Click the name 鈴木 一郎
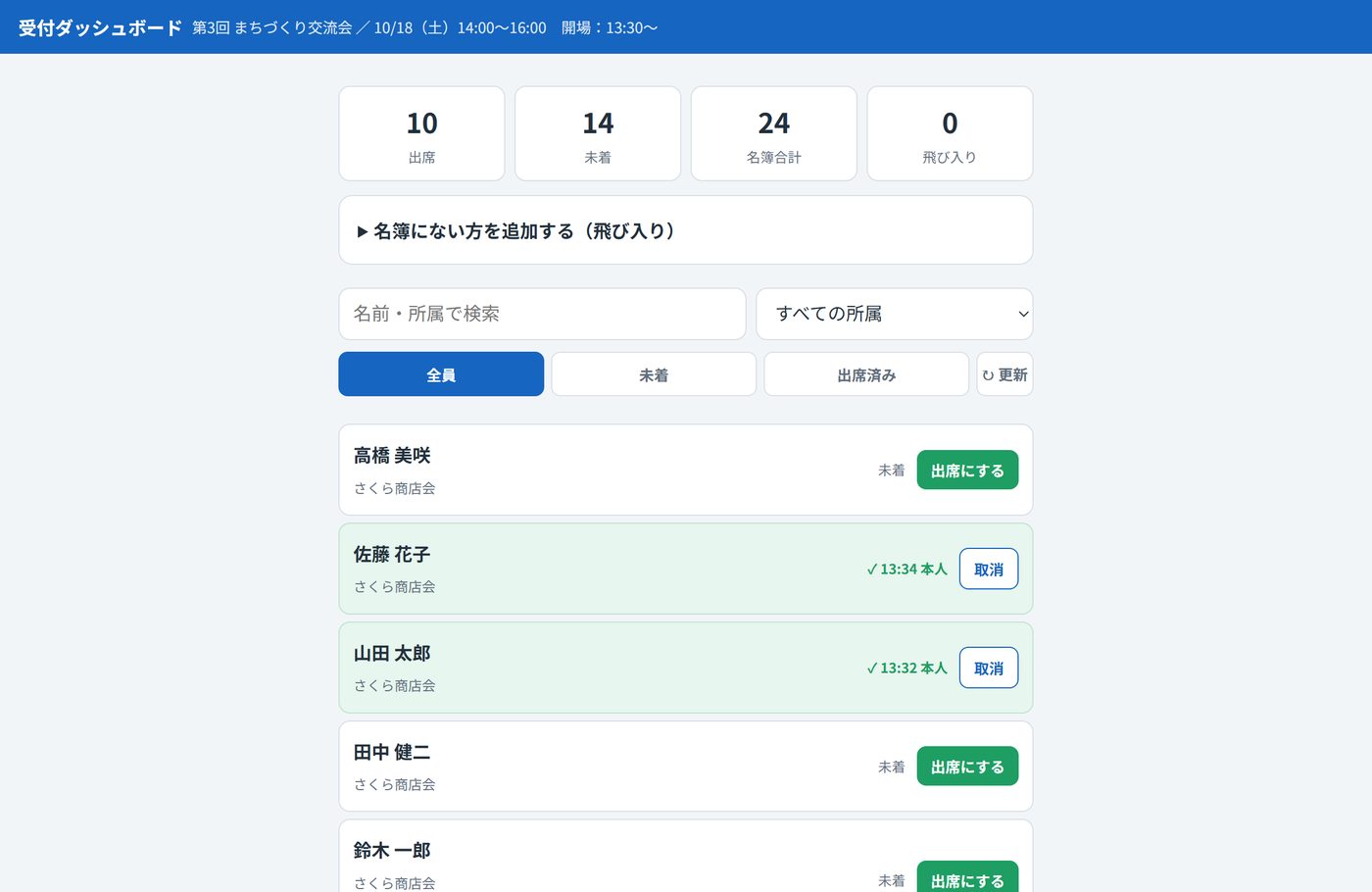The height and width of the screenshot is (892, 1372). coord(392,851)
